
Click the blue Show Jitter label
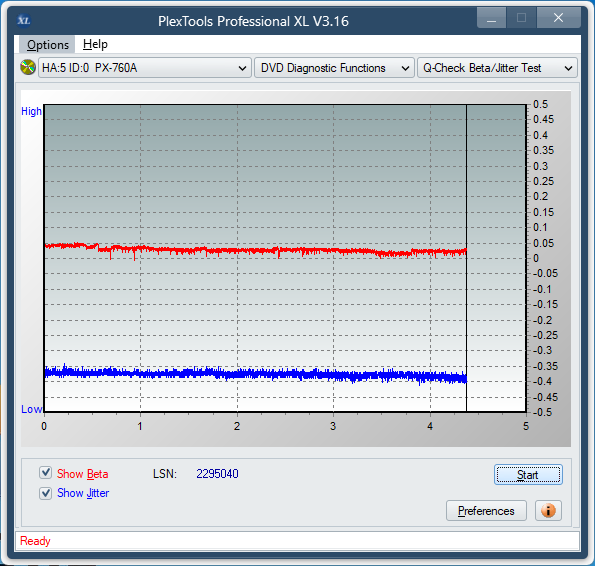tap(83, 493)
